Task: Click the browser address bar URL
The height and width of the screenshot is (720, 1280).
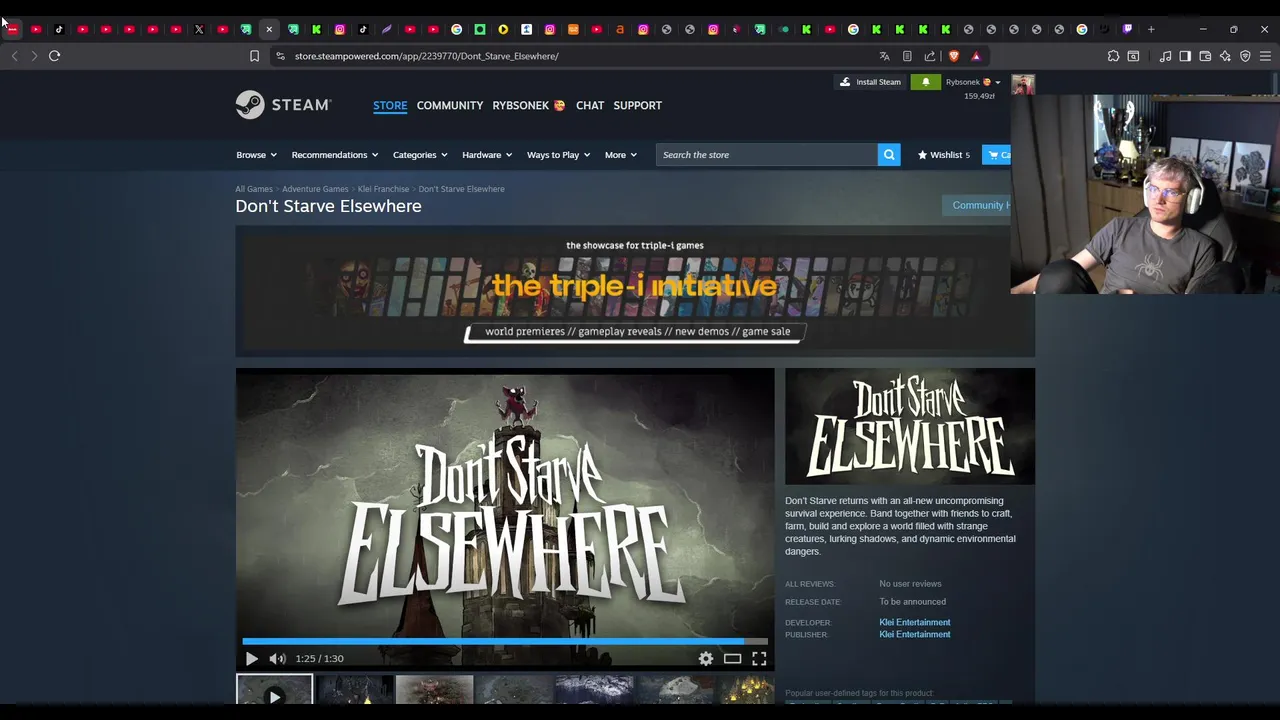Action: 427,56
